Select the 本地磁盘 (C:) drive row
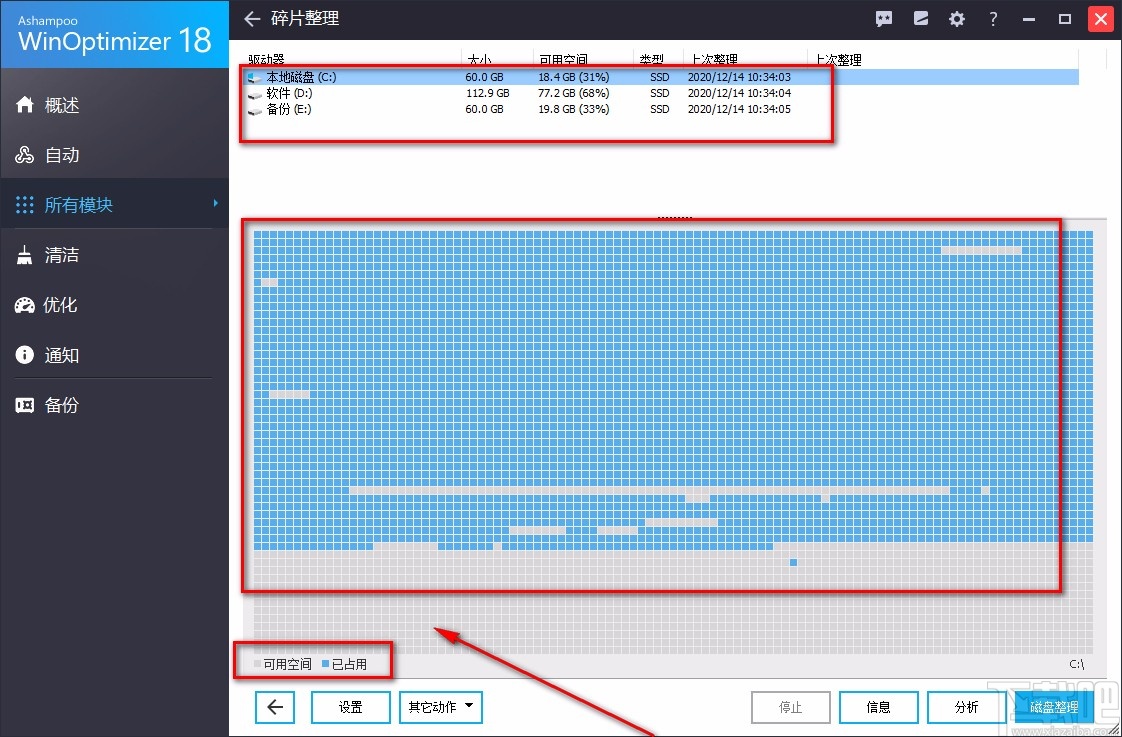 (662, 77)
